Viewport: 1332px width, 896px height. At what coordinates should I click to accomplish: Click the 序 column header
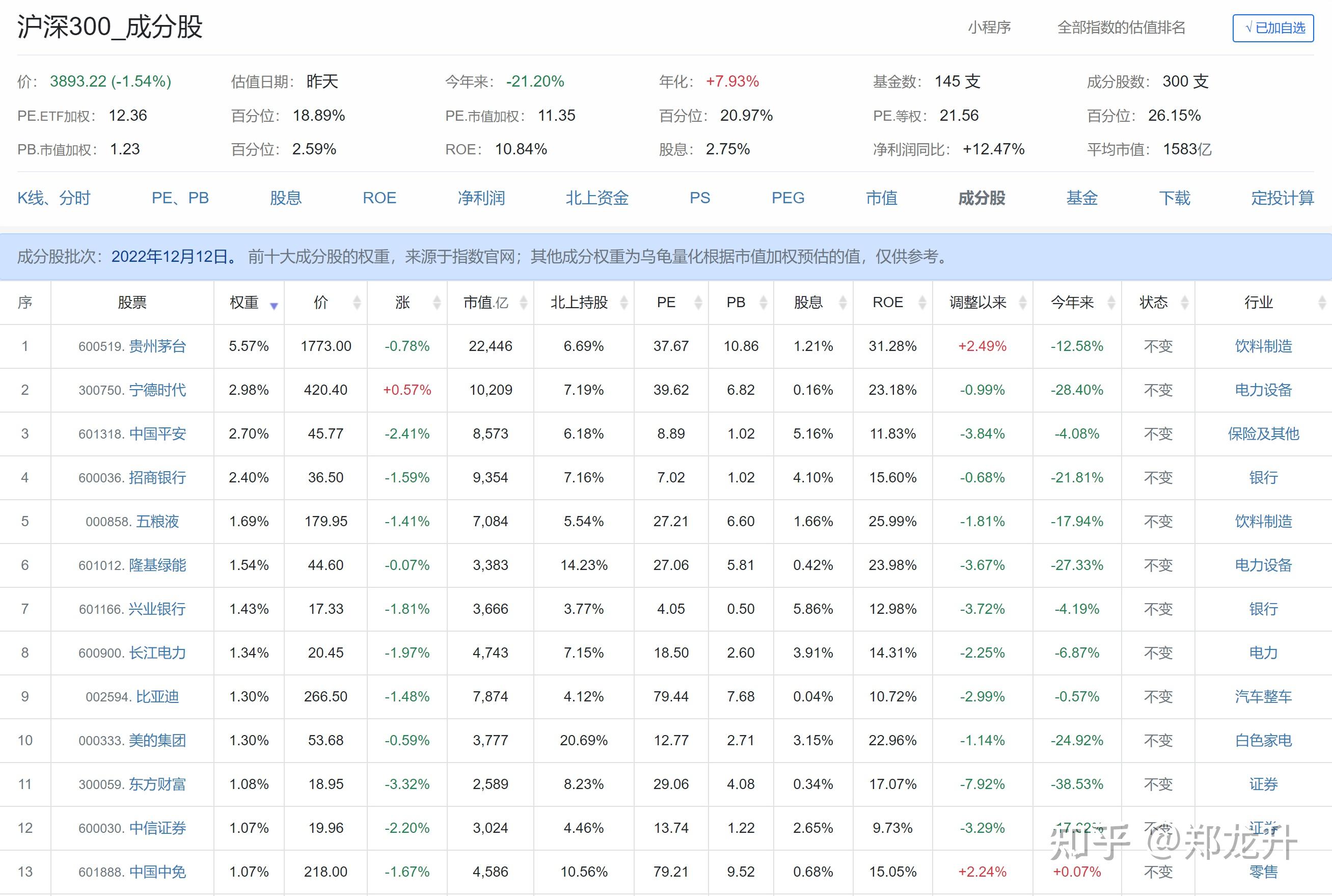[x=24, y=302]
